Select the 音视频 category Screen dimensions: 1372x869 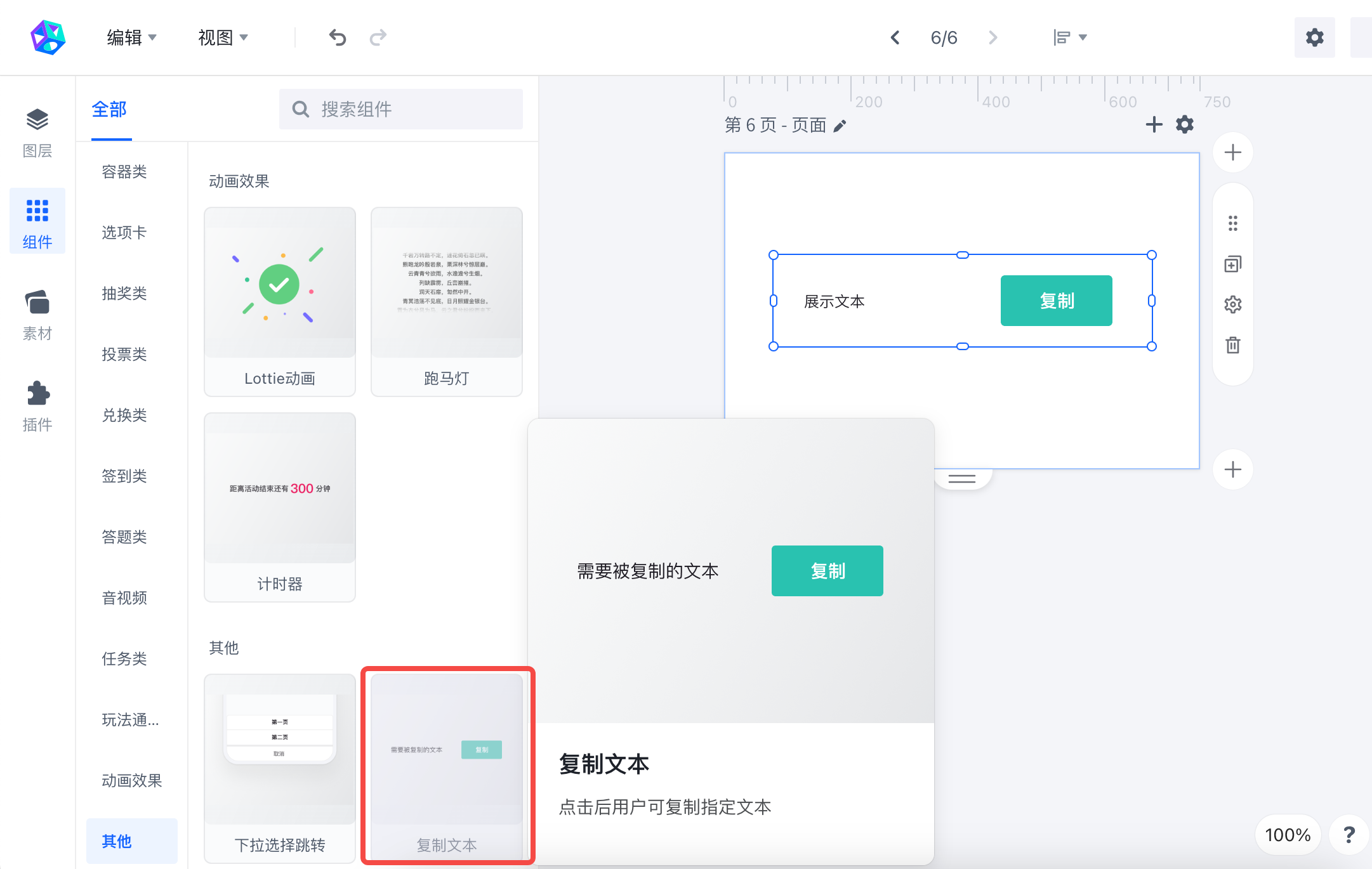[124, 598]
